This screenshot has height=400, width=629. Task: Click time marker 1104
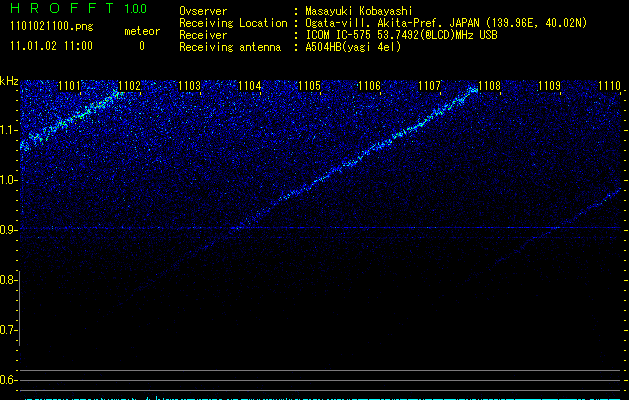point(250,85)
